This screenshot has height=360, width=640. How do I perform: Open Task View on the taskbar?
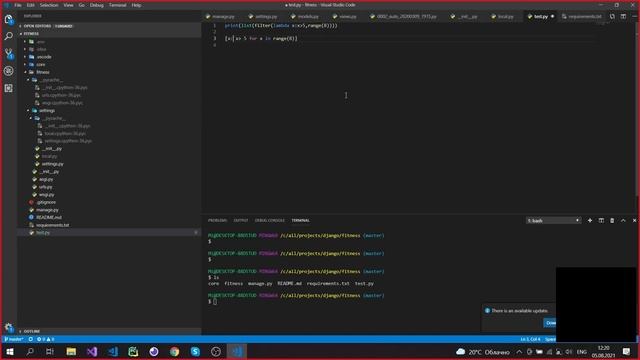point(50,351)
